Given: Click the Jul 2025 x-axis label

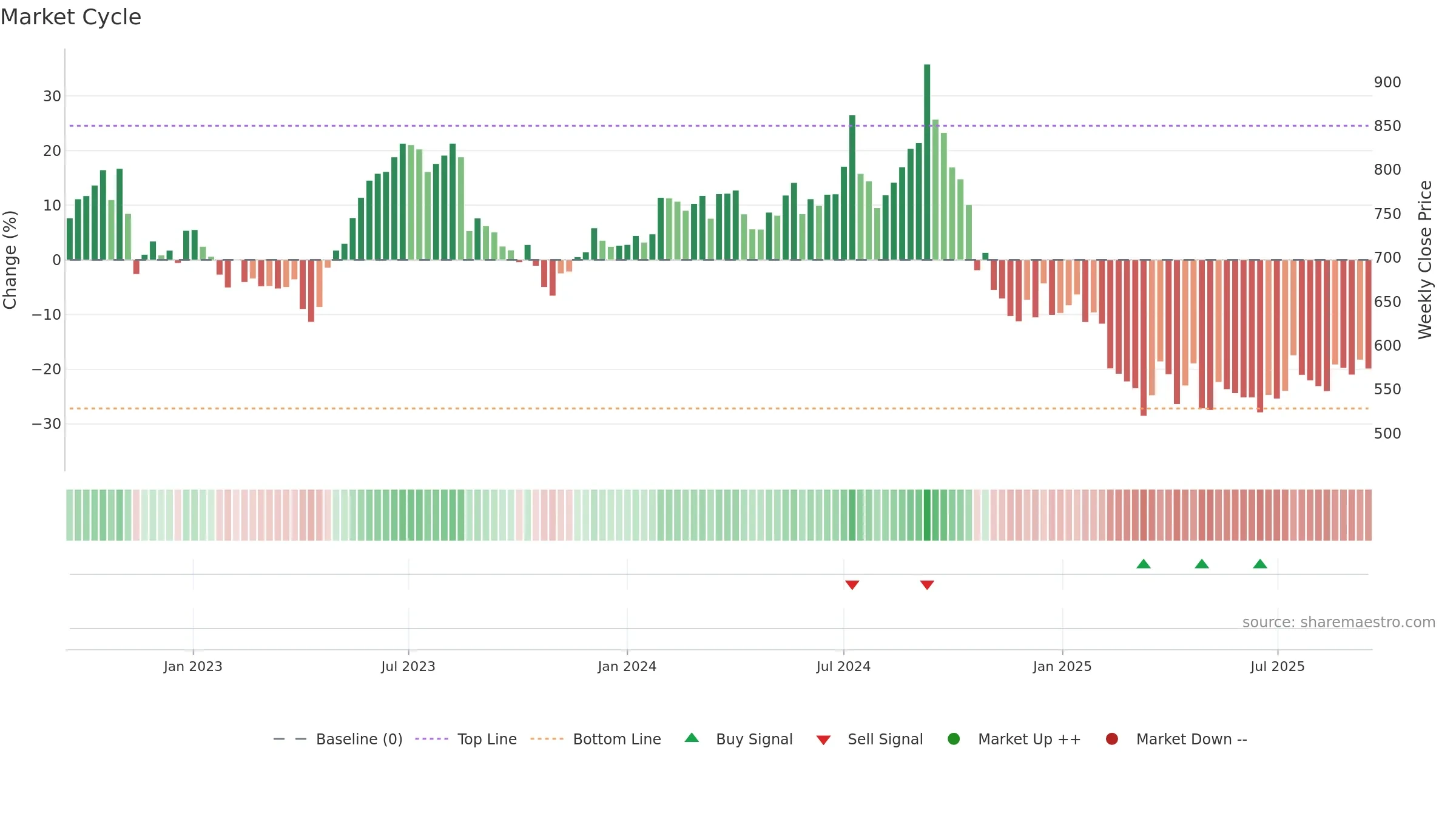Looking at the screenshot, I should click(1278, 666).
